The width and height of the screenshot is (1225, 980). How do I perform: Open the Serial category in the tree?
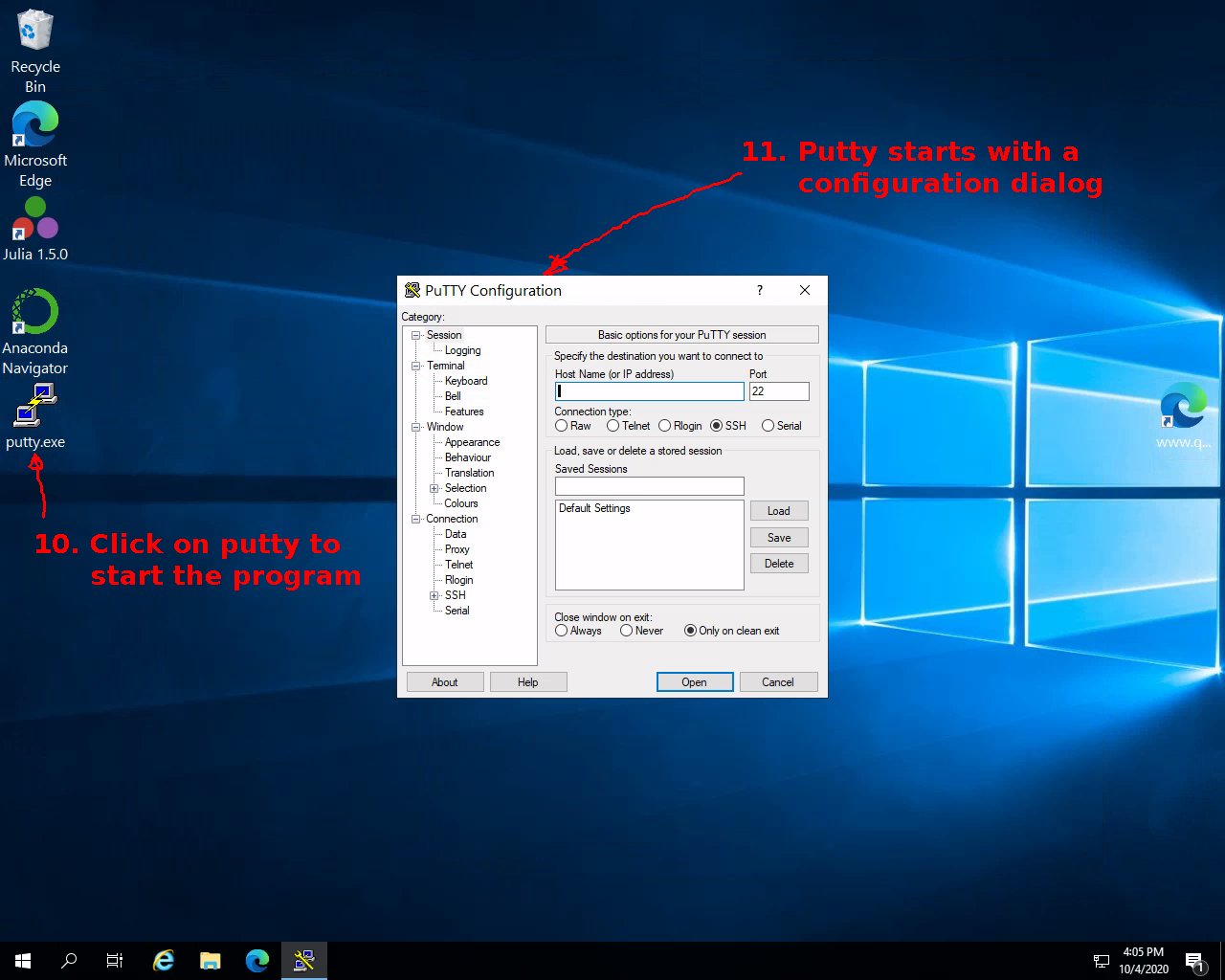(457, 611)
